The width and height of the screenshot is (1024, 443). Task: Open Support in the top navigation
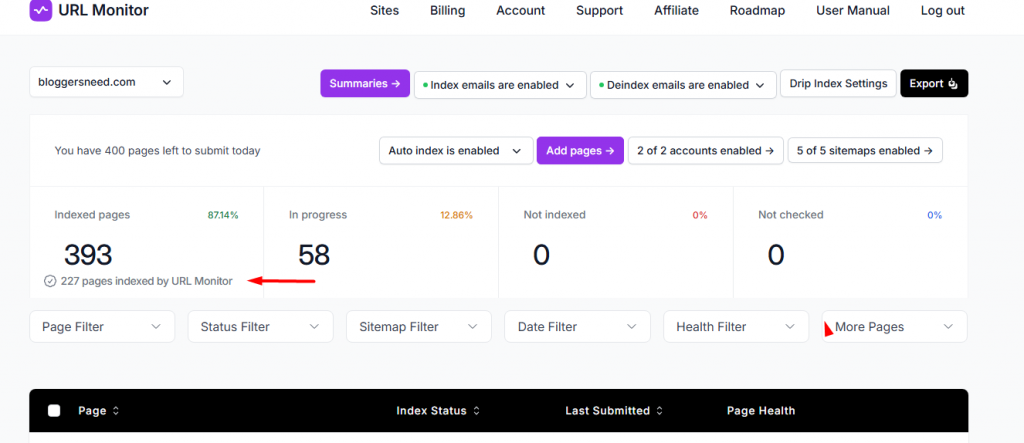pyautogui.click(x=600, y=10)
